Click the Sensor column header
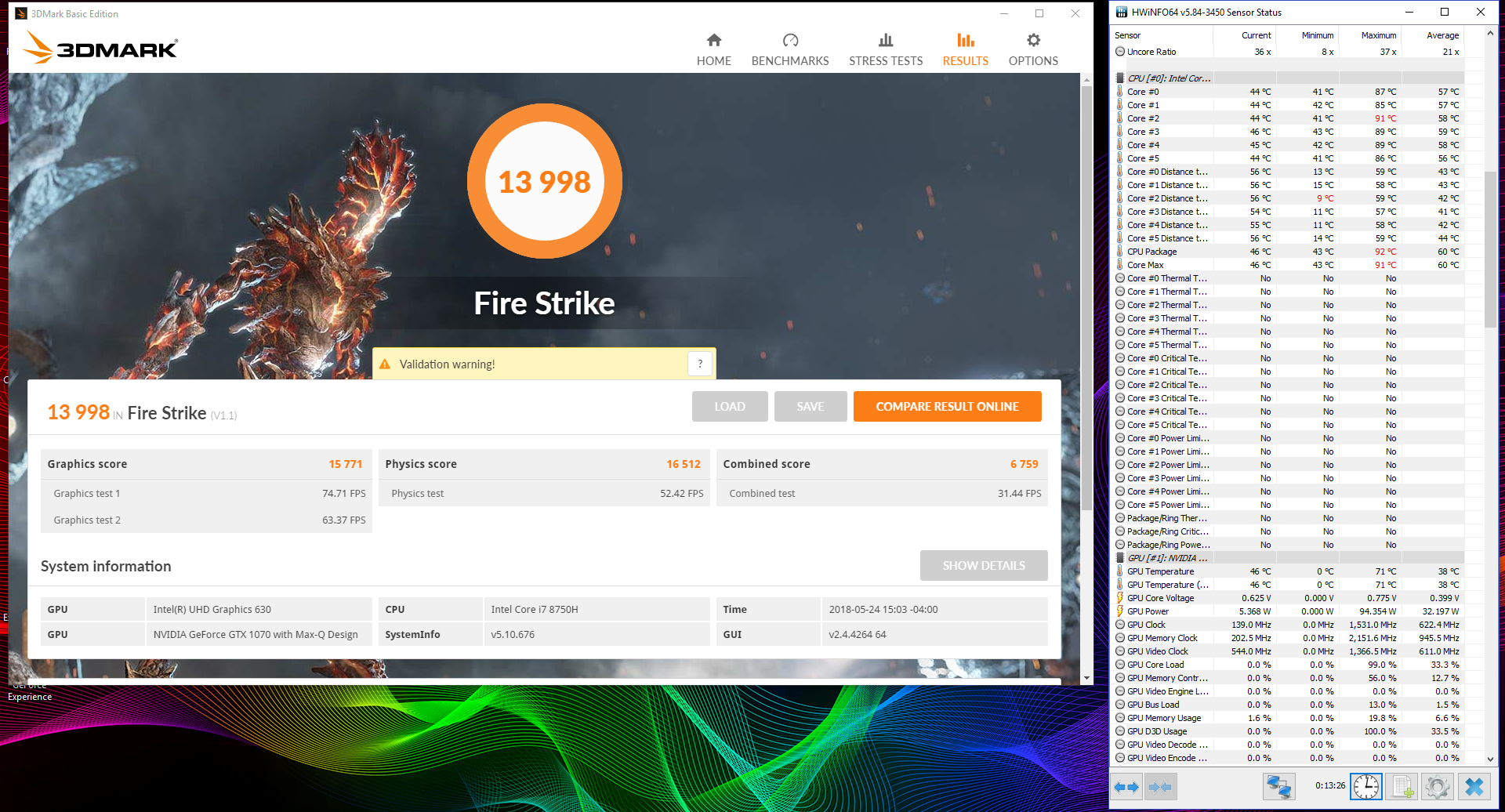This screenshot has height=812, width=1505. tap(1162, 35)
